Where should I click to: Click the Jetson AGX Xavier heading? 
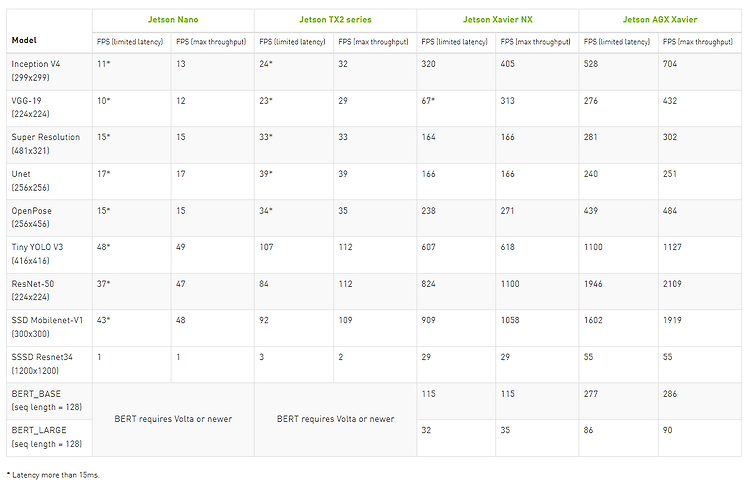(x=660, y=20)
